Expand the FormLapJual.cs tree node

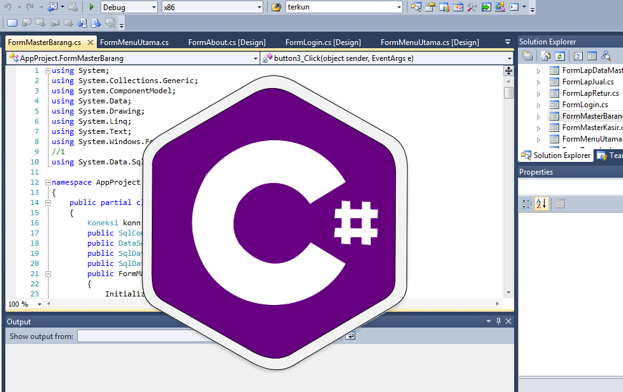(x=539, y=83)
